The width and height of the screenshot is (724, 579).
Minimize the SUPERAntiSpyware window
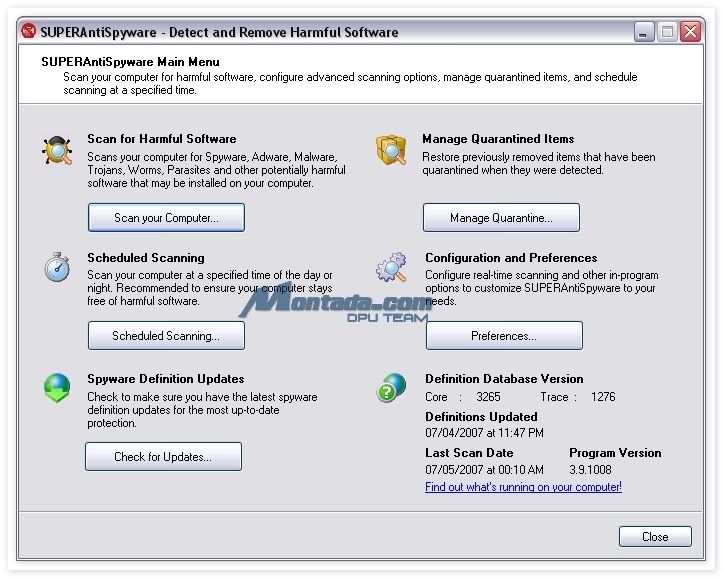click(x=643, y=32)
